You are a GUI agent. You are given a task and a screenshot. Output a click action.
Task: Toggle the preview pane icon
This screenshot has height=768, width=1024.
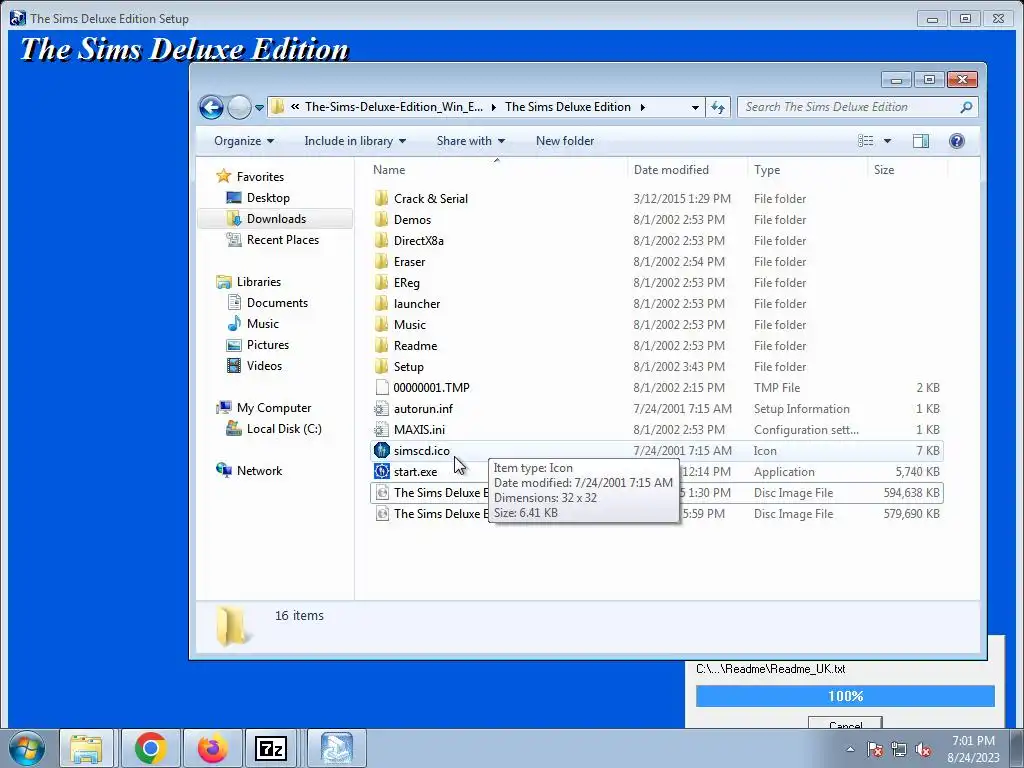point(921,141)
